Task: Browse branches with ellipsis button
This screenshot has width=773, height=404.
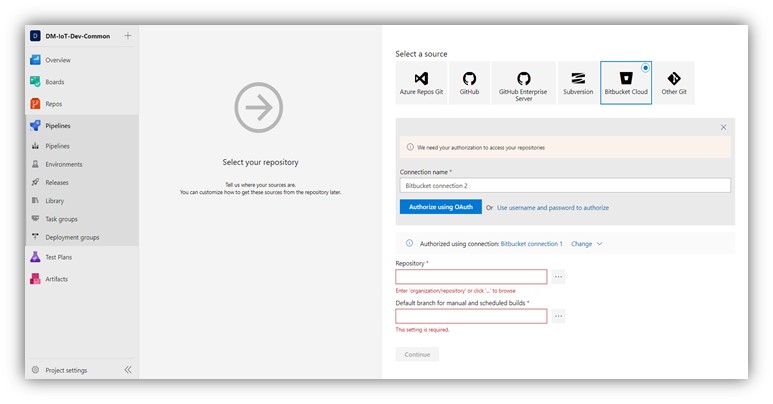Action: coord(558,316)
